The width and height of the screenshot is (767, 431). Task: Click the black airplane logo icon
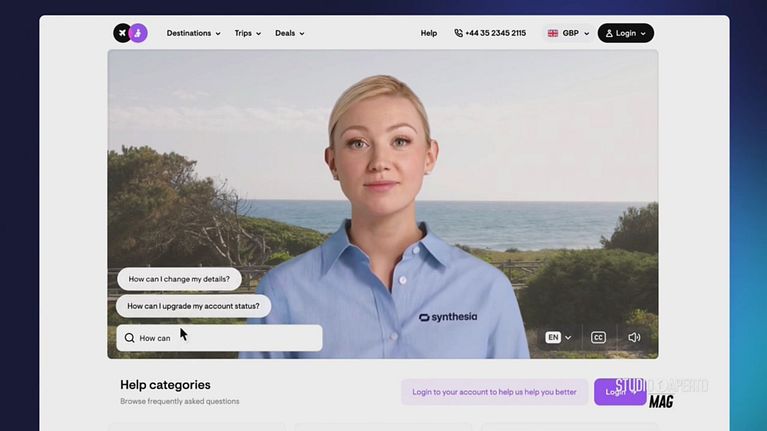point(122,33)
